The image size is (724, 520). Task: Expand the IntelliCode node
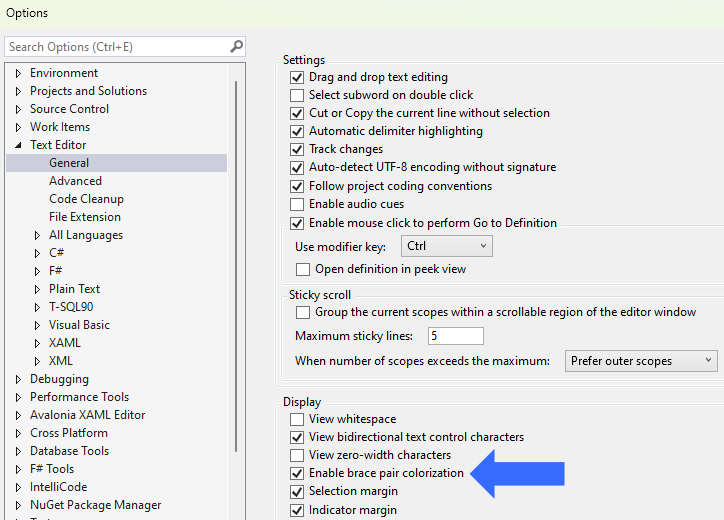[x=18, y=488]
